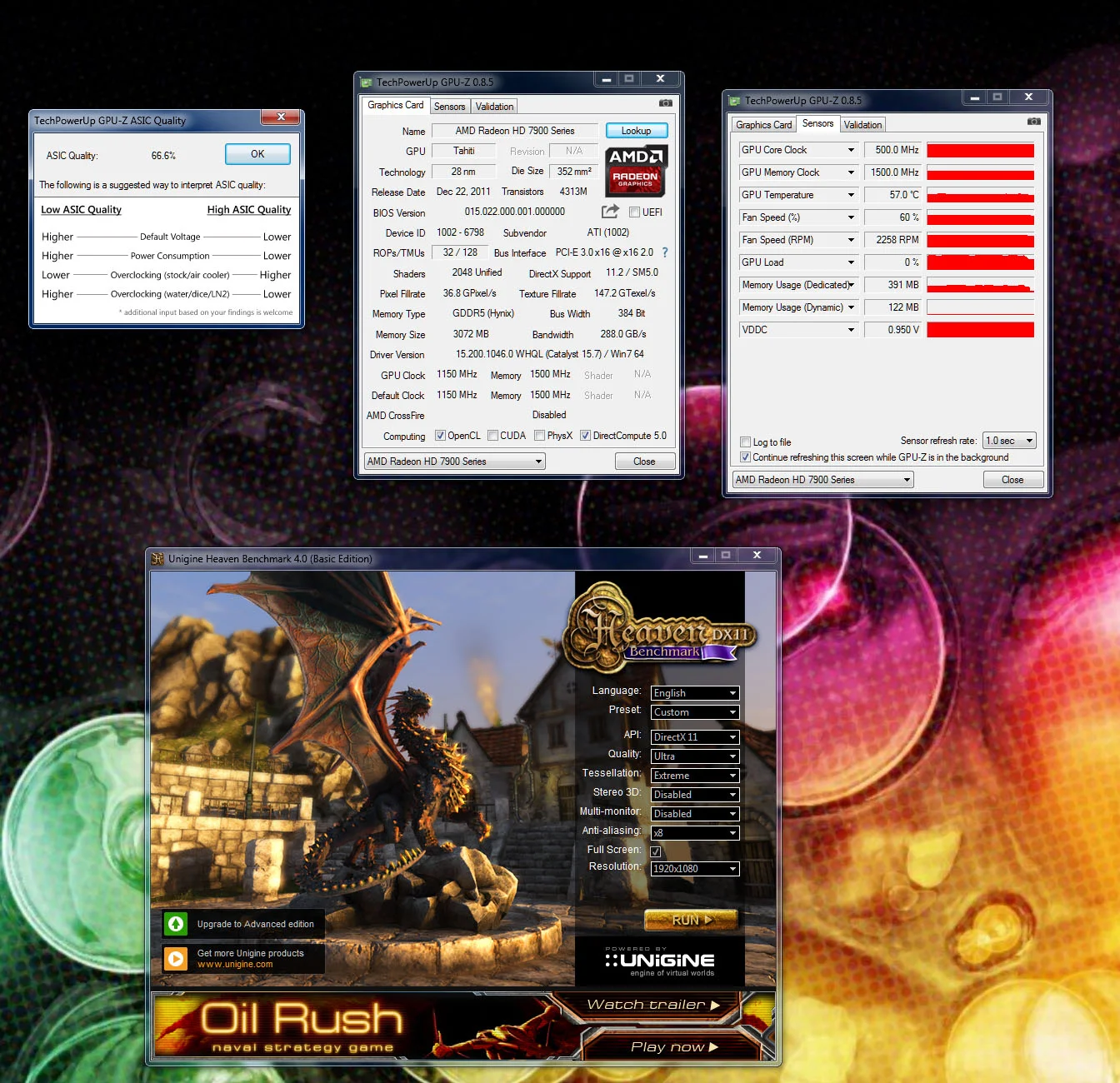Select Graphics Card tab in middle GPU-Z window
The width and height of the screenshot is (1120, 1083).
(x=395, y=105)
